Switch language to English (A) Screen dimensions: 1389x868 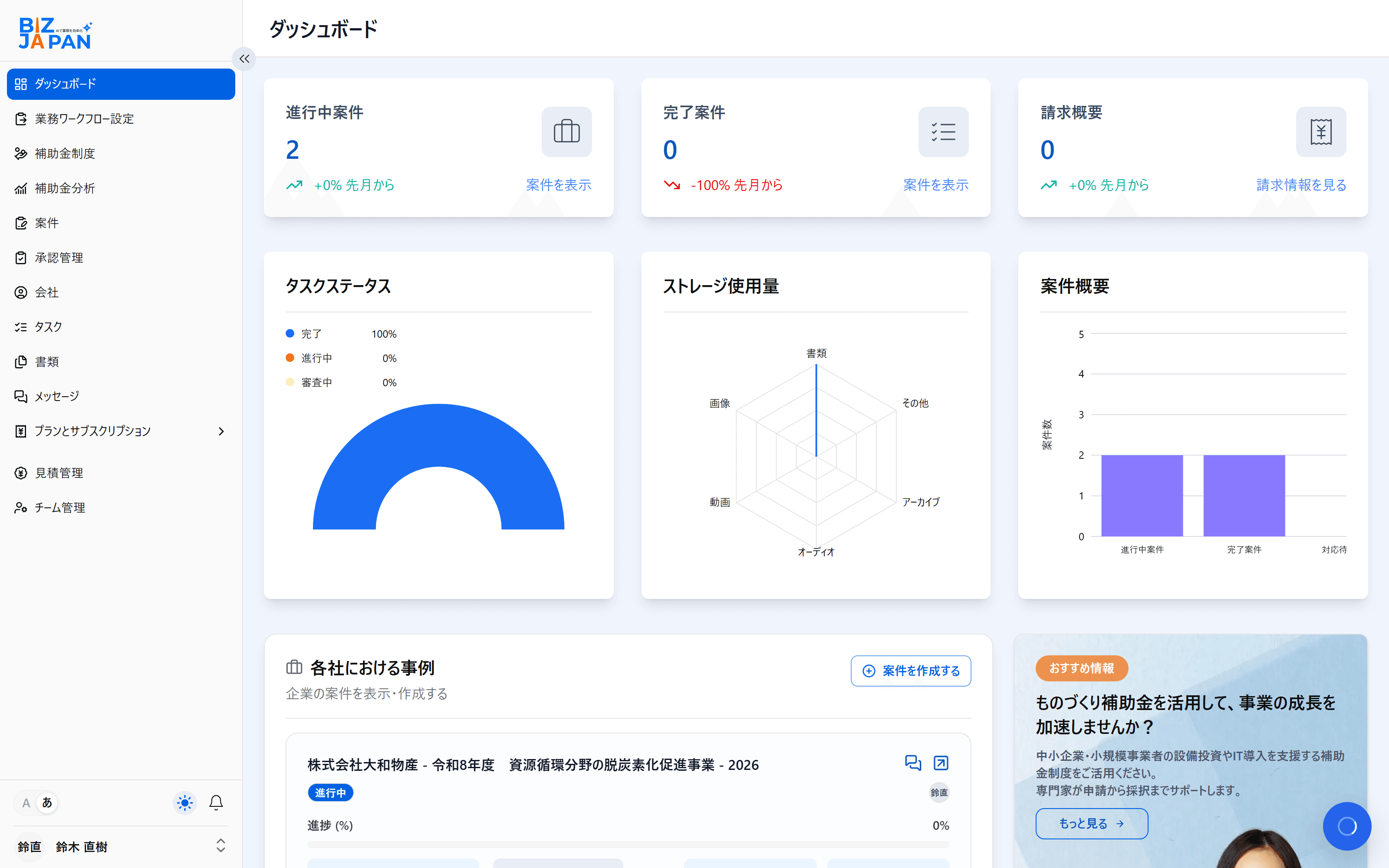26,802
